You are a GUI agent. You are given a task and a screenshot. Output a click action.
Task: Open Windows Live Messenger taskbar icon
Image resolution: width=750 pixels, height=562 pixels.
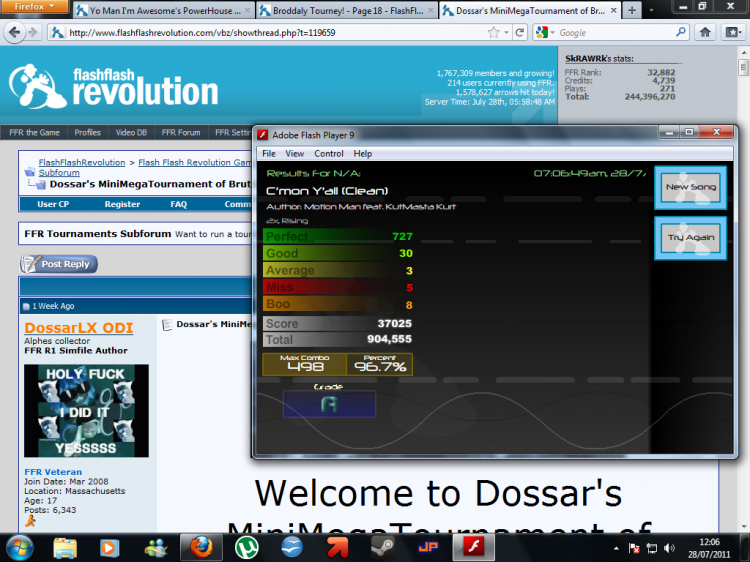coord(155,548)
